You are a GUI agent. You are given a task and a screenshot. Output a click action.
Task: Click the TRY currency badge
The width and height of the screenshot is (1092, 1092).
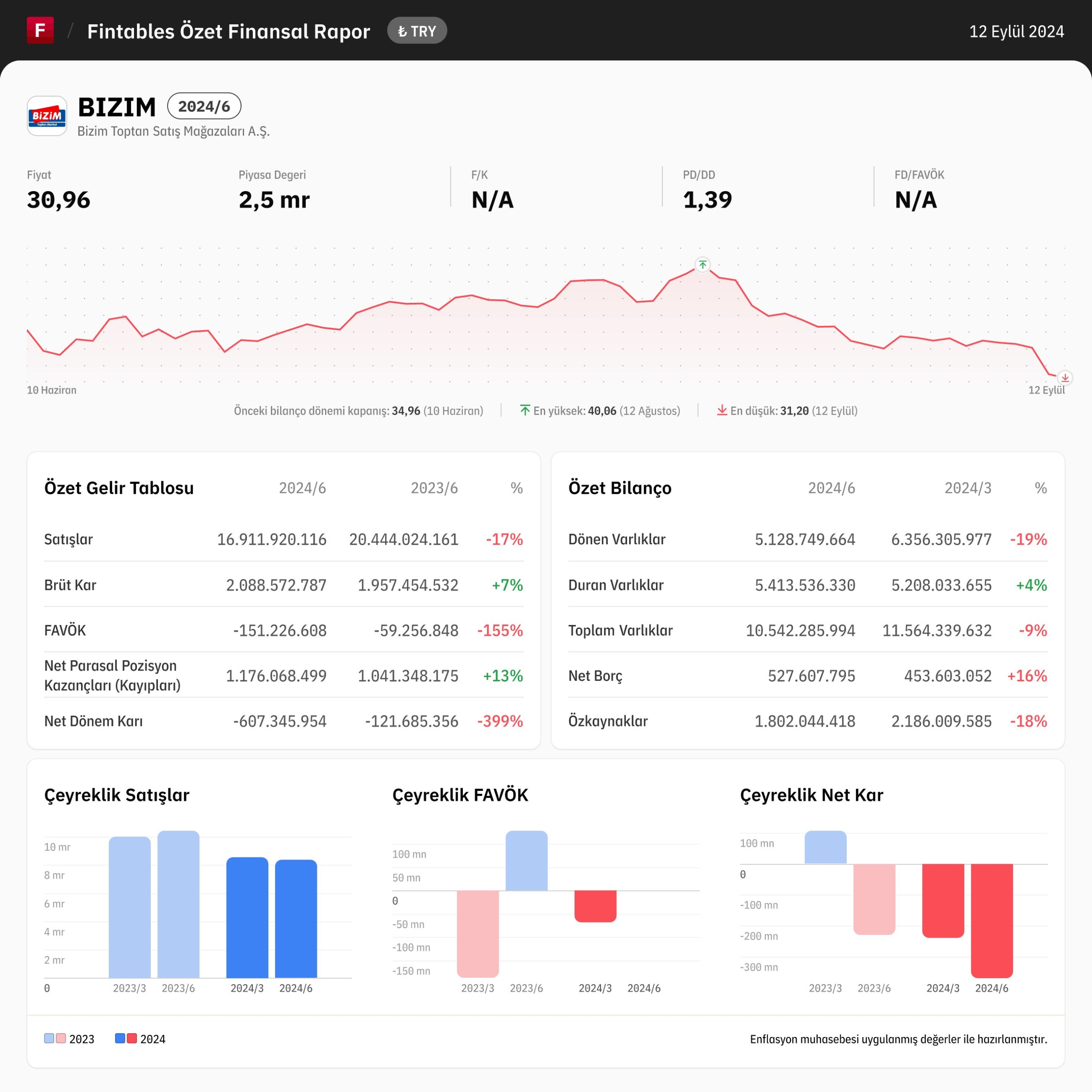[x=417, y=31]
